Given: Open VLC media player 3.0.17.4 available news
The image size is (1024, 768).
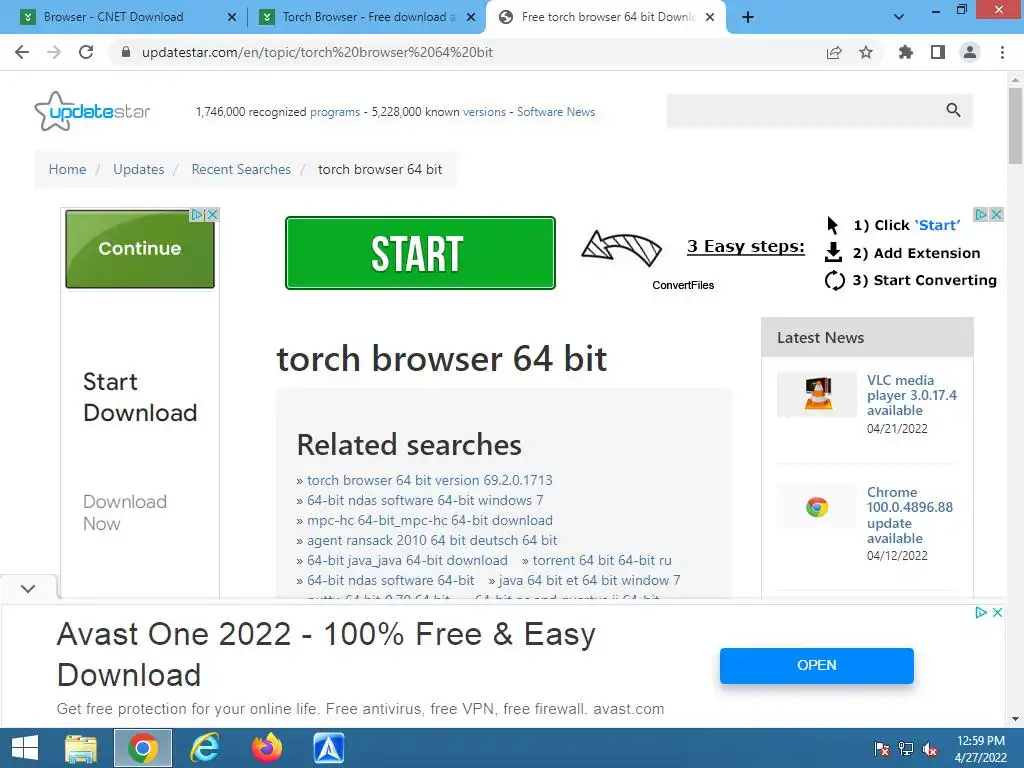Looking at the screenshot, I should 912,395.
